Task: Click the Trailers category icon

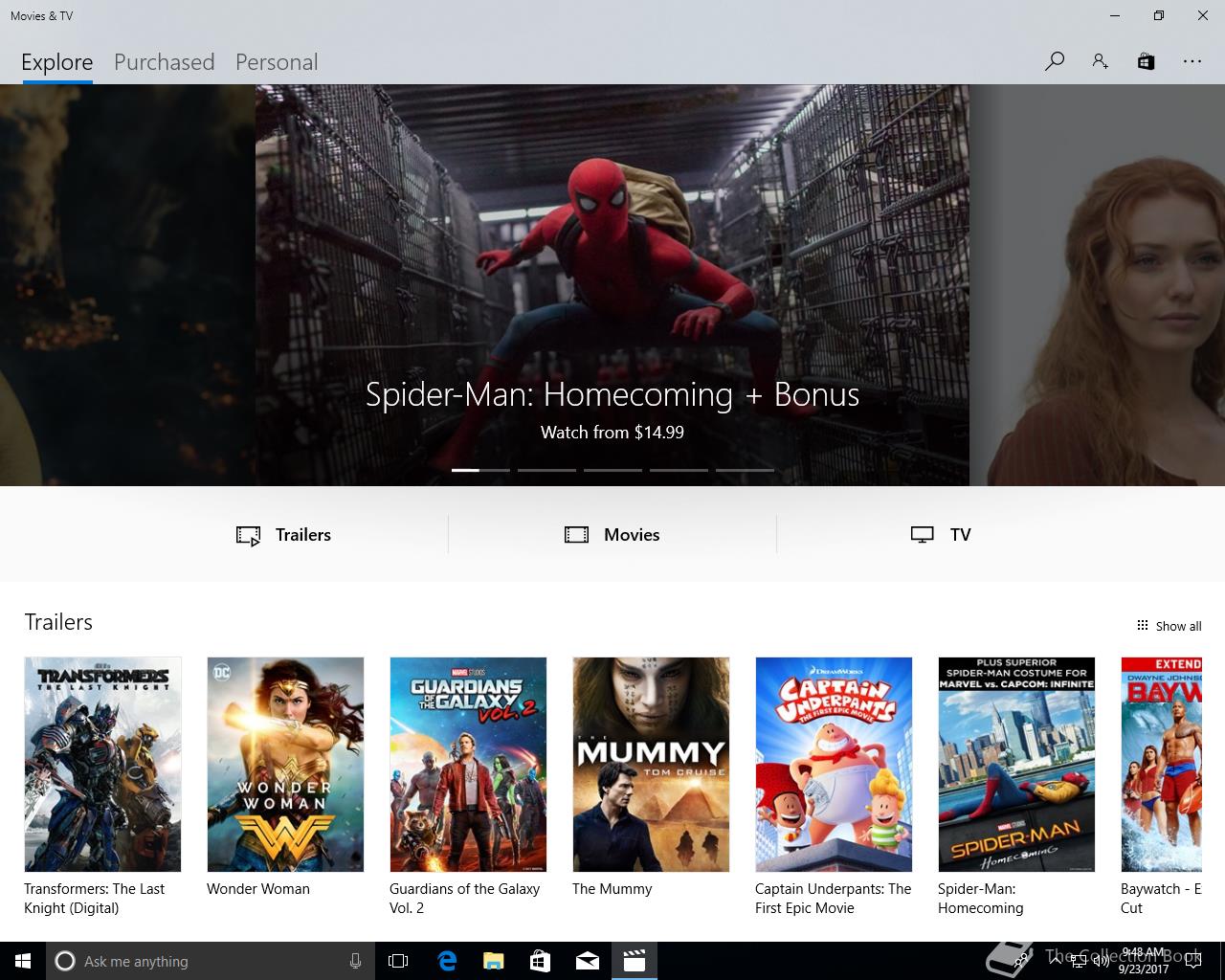Action: 248,536
